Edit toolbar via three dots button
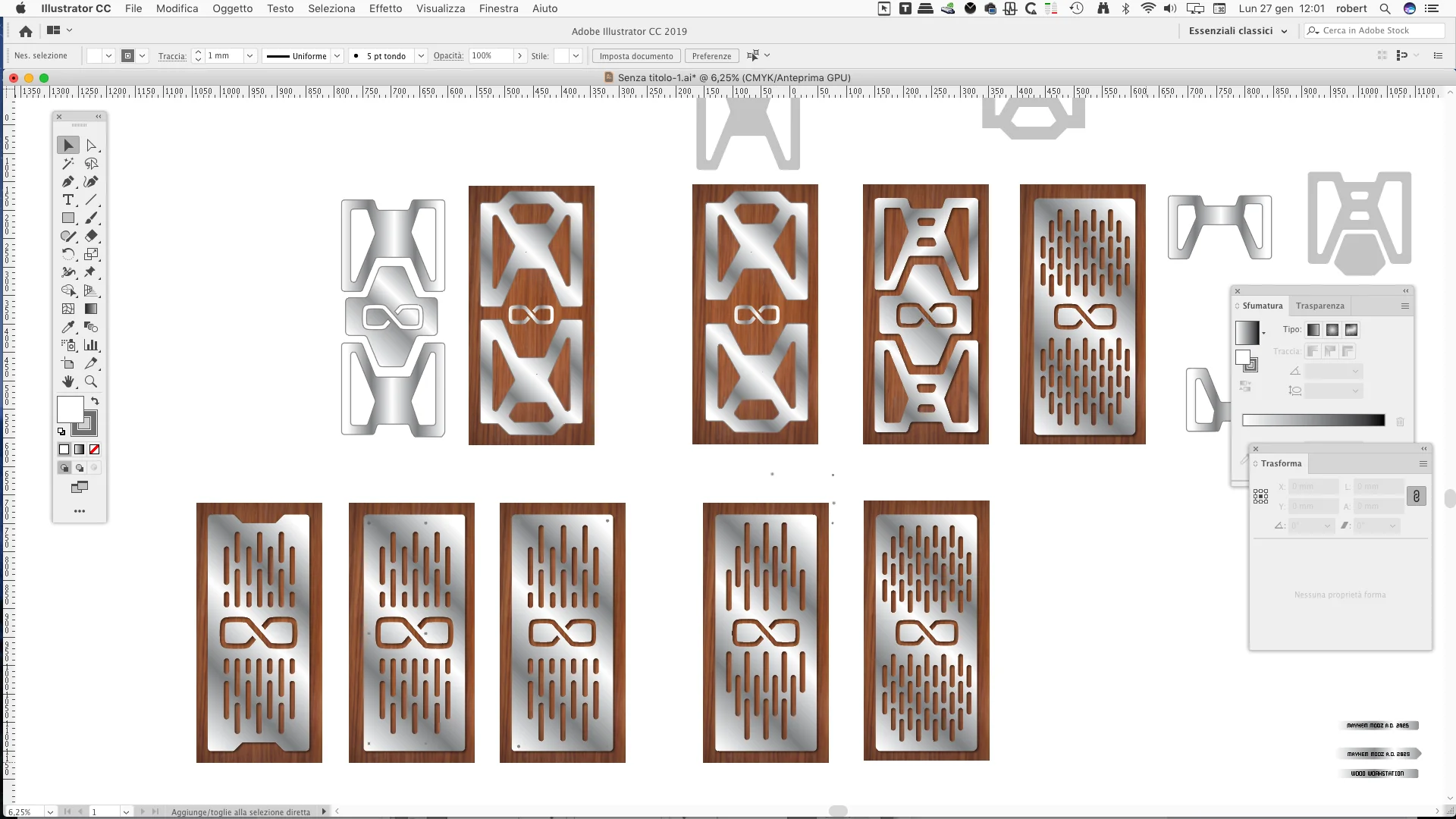Screen dimensions: 1456x819 coord(80,511)
